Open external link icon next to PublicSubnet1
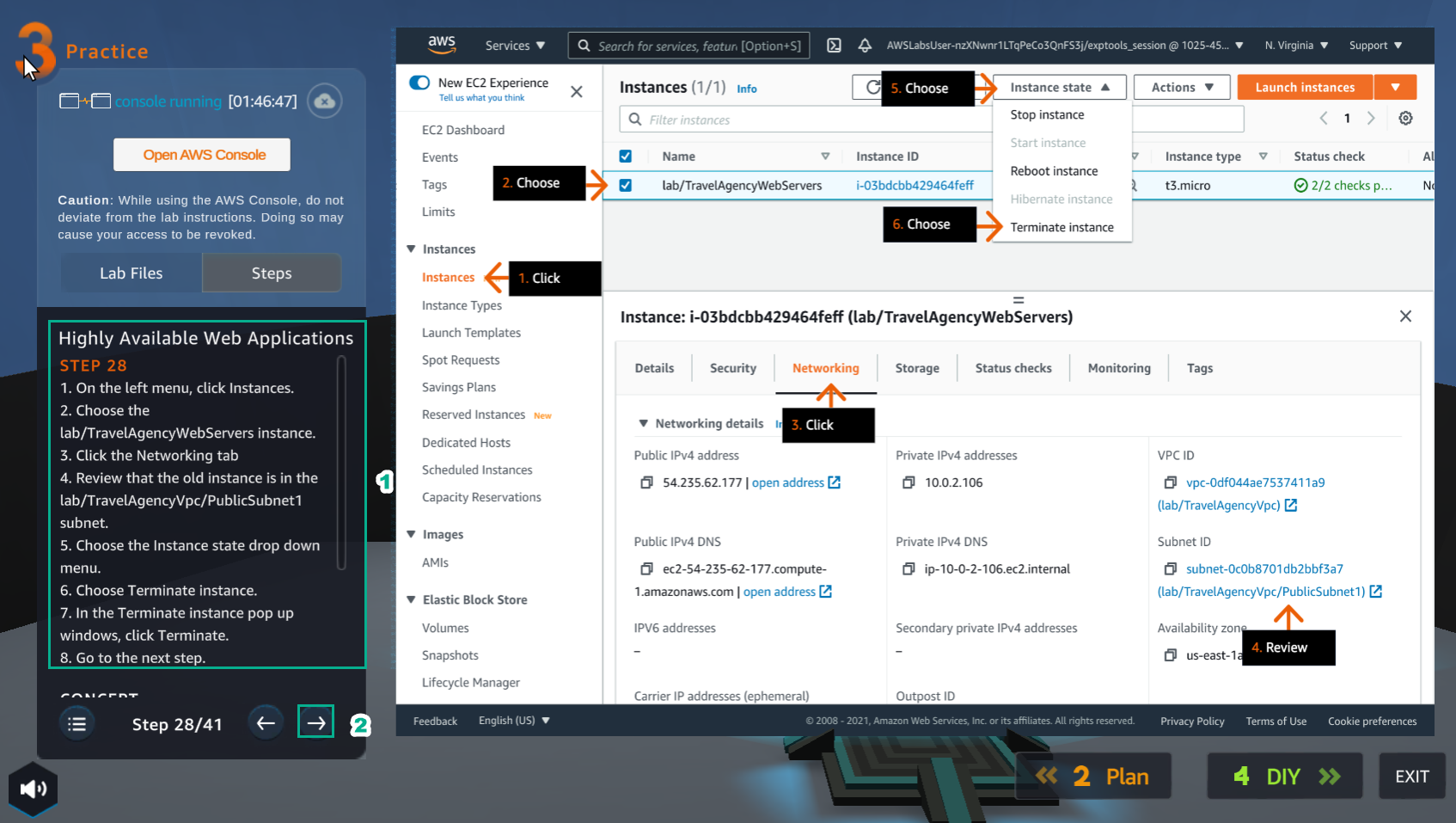The width and height of the screenshot is (1456, 823). coord(1375,592)
